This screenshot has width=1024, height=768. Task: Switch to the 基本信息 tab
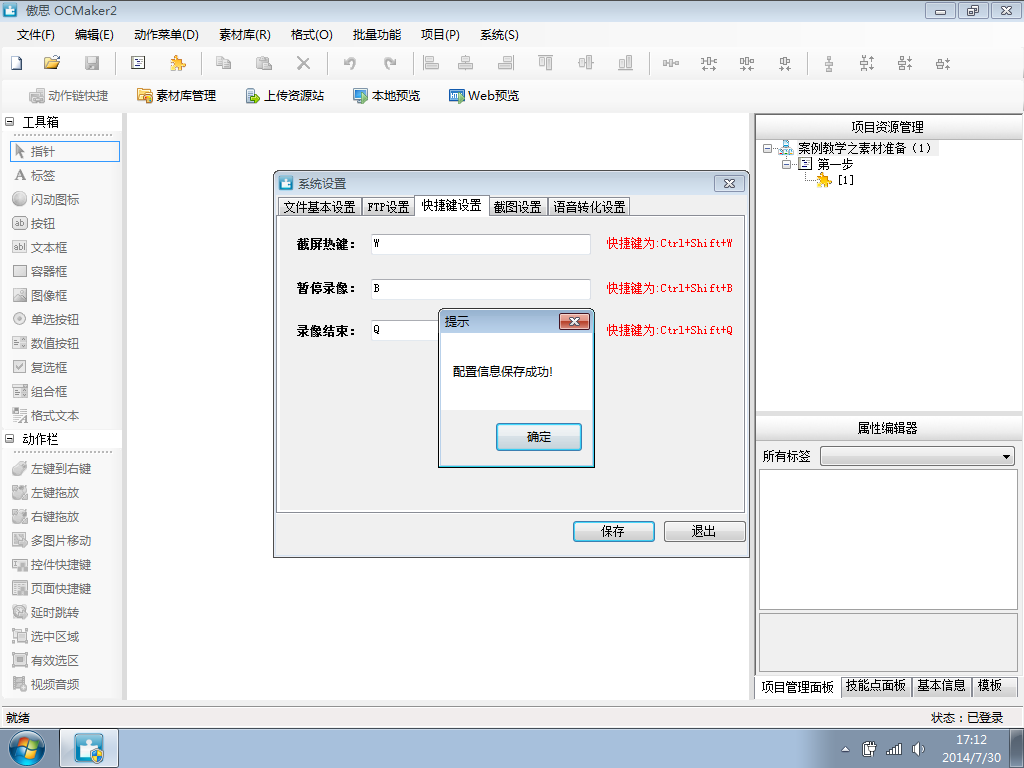pos(941,686)
